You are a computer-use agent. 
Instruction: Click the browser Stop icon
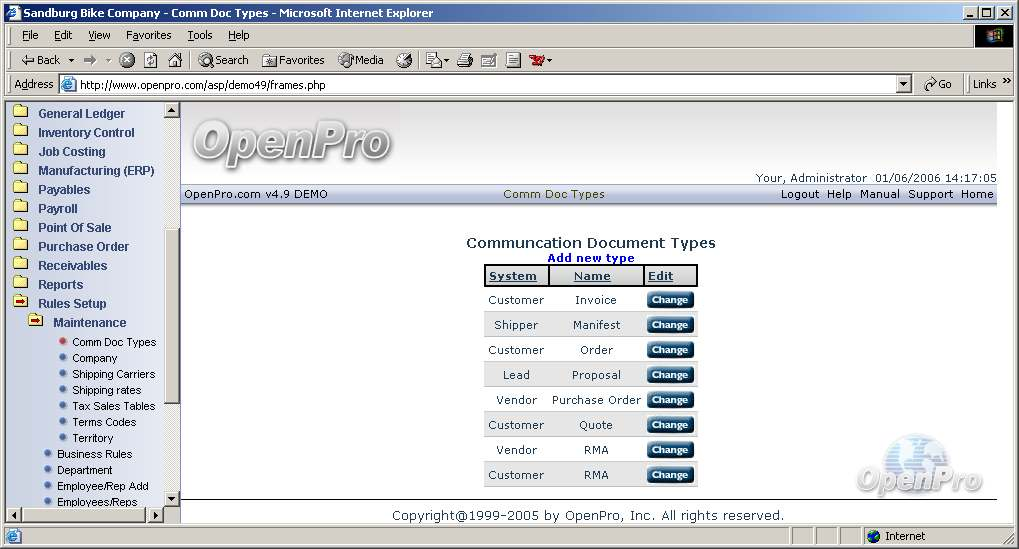(x=127, y=60)
